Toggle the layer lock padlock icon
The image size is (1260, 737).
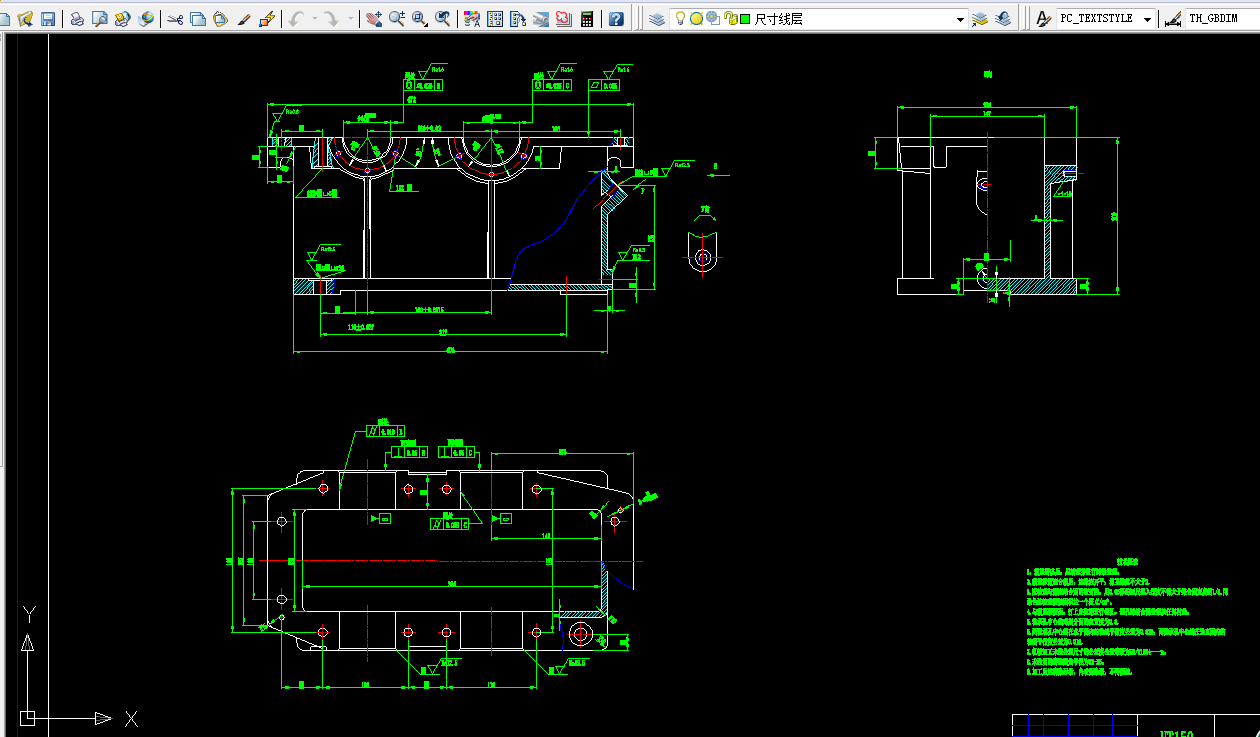730,19
